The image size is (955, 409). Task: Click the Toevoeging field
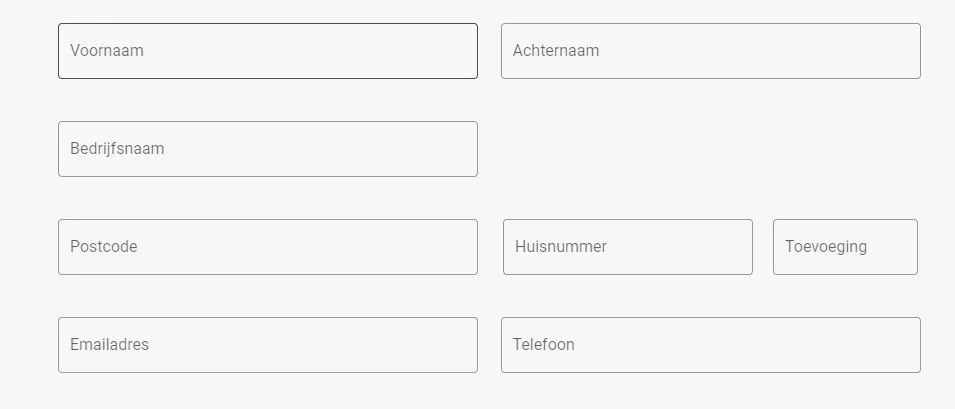[844, 247]
